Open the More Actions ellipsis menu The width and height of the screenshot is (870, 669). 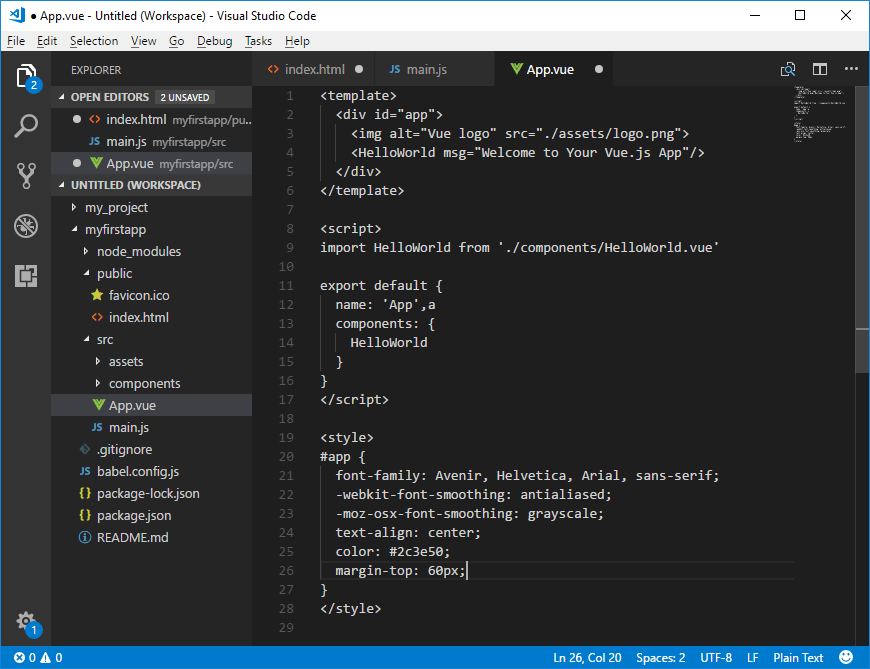click(851, 69)
